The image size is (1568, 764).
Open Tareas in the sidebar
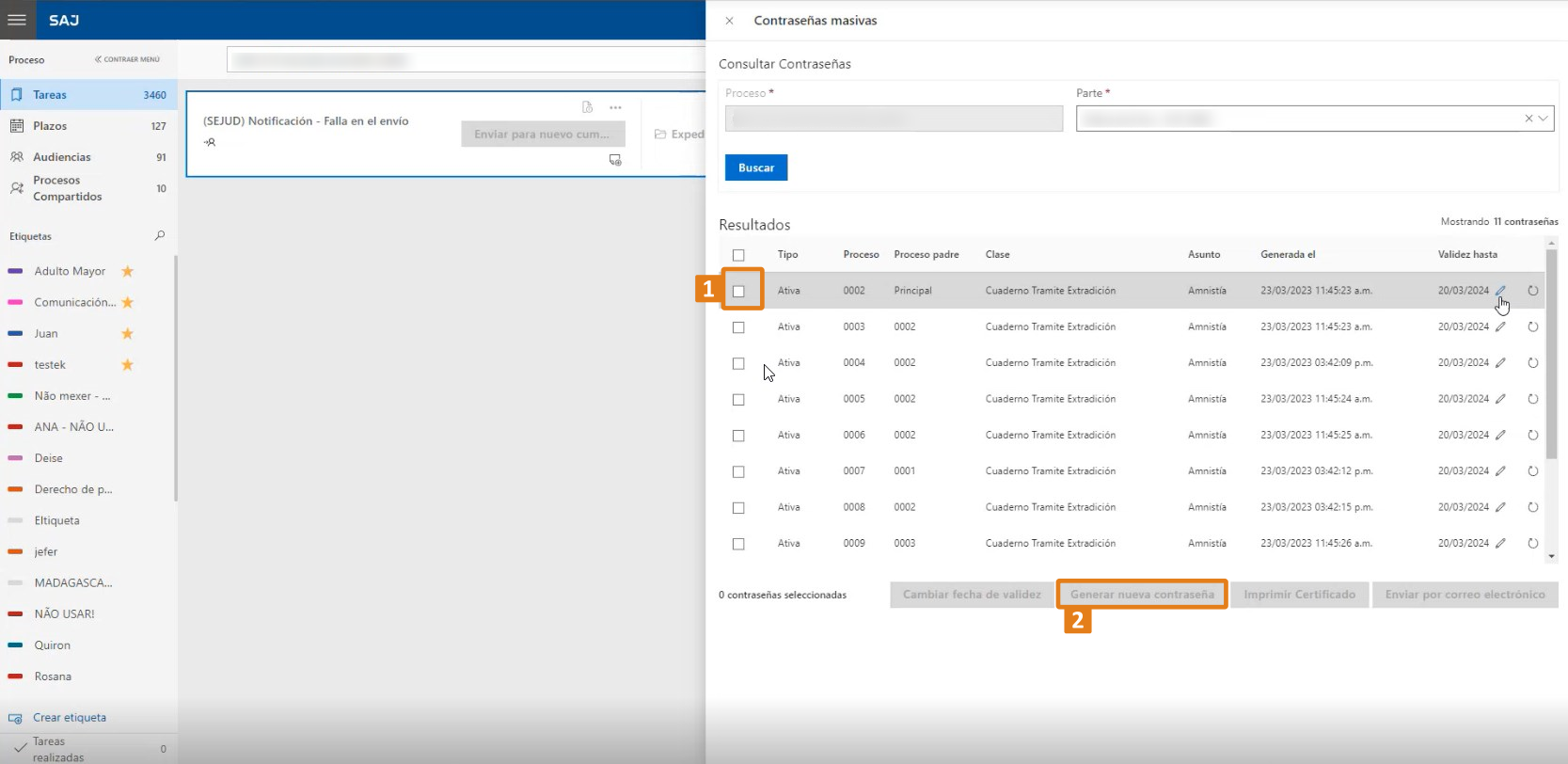point(88,95)
